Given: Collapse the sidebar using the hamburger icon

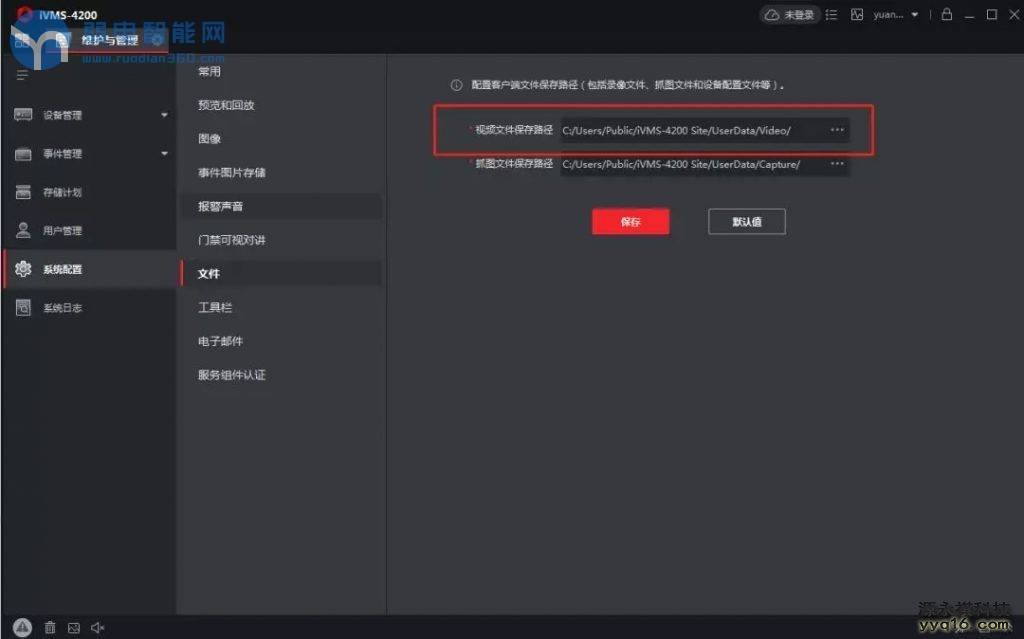Looking at the screenshot, I should [x=22, y=75].
